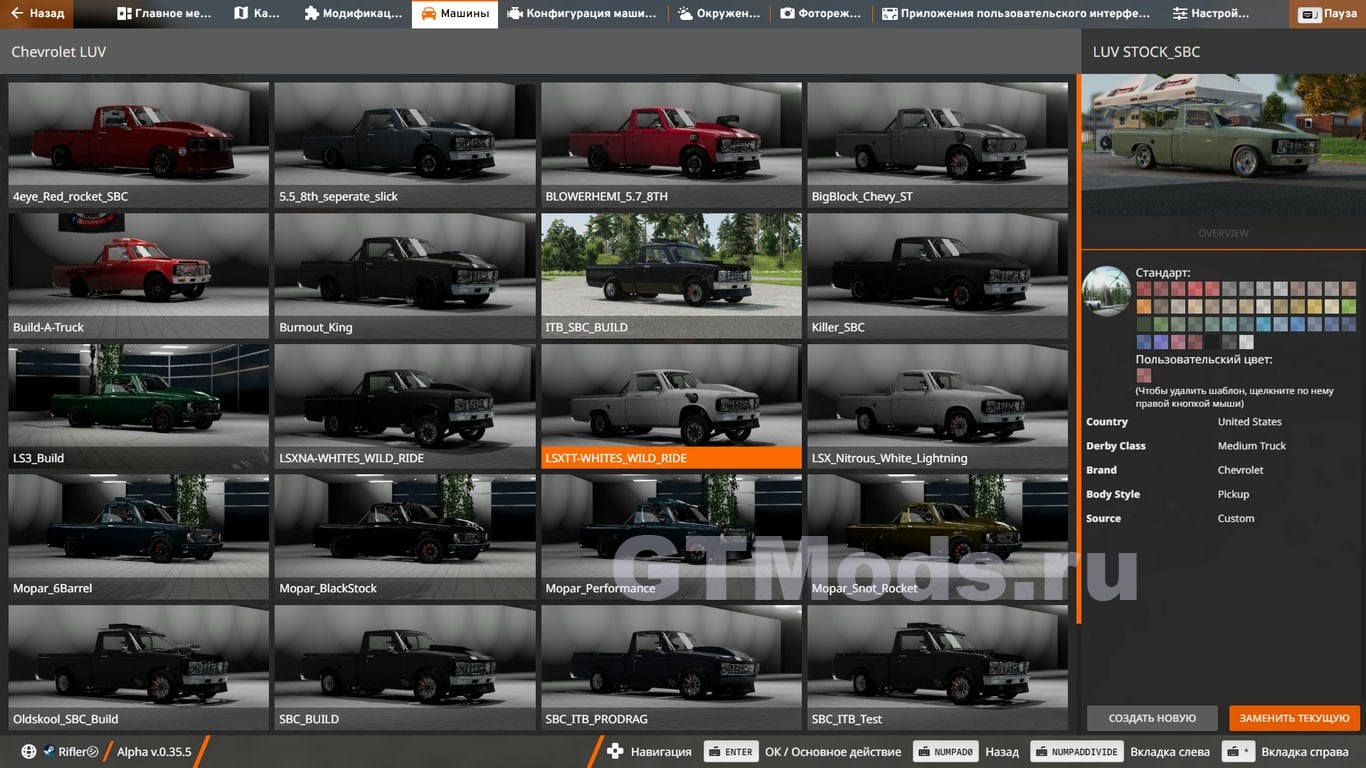This screenshot has height=768, width=1366.
Task: Click the Medium Truck derby class value
Action: coord(1252,446)
